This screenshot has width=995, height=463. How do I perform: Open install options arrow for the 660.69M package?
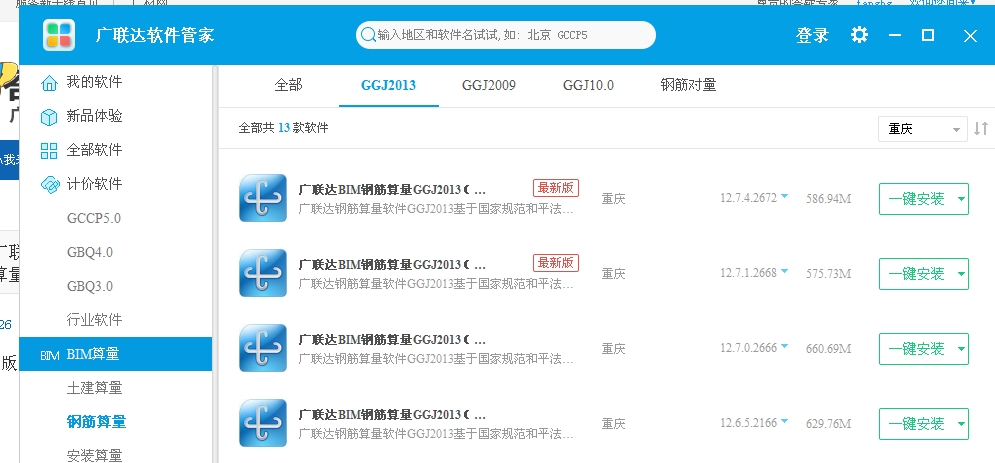click(x=961, y=349)
